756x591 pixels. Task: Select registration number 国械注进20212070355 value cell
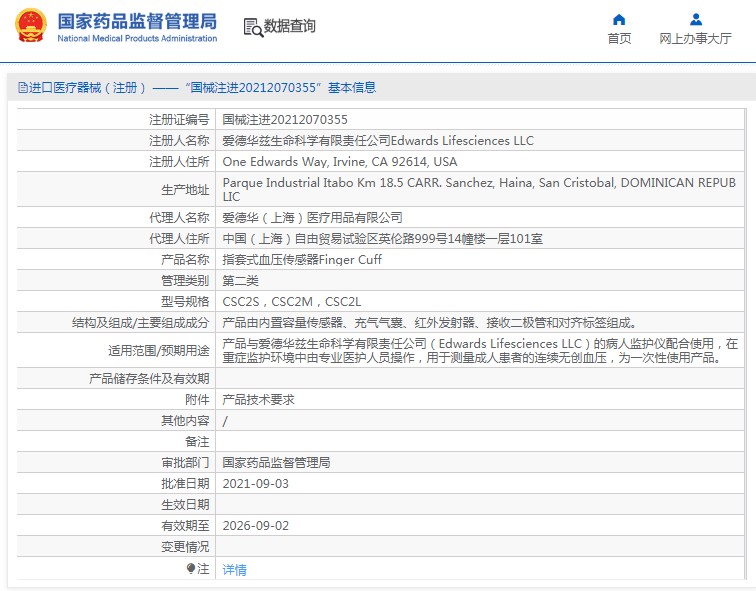[x=285, y=120]
